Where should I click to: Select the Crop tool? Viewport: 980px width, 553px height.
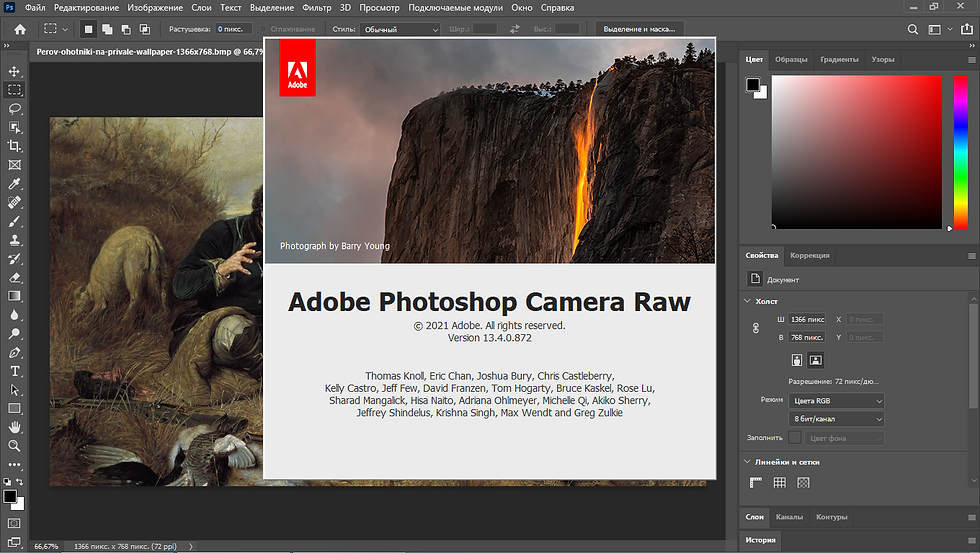[14, 146]
